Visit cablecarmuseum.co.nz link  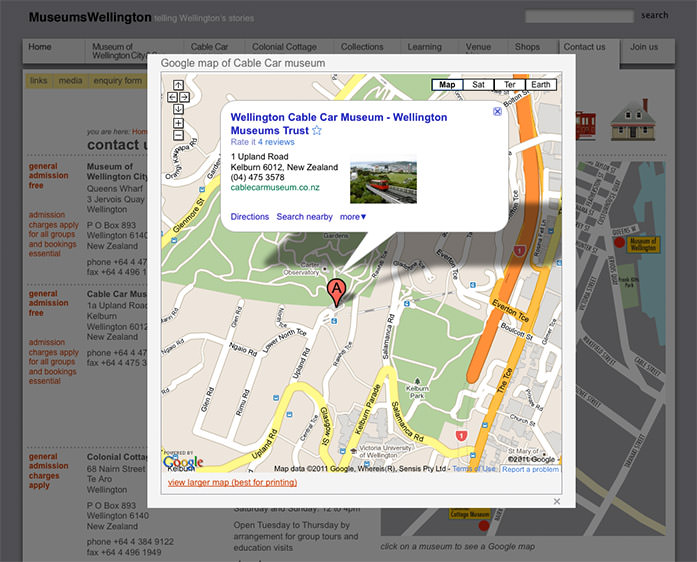point(275,187)
